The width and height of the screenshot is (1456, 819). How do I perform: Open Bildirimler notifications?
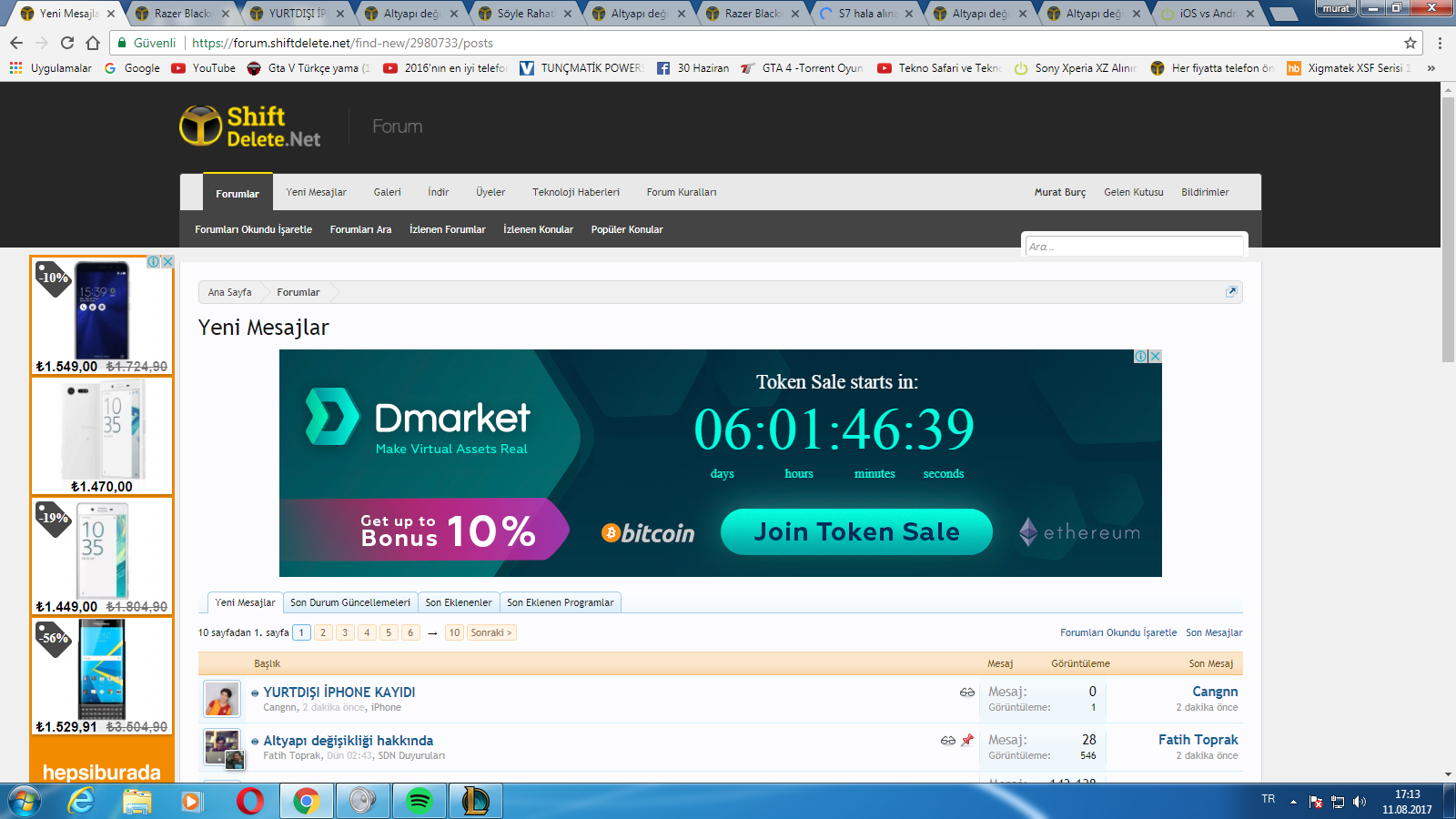coord(1205,192)
